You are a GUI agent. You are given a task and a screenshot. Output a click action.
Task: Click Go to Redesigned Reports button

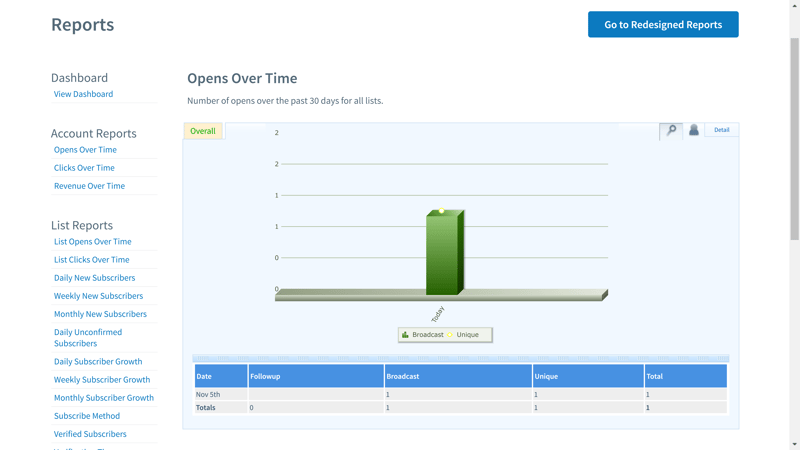pyautogui.click(x=663, y=25)
